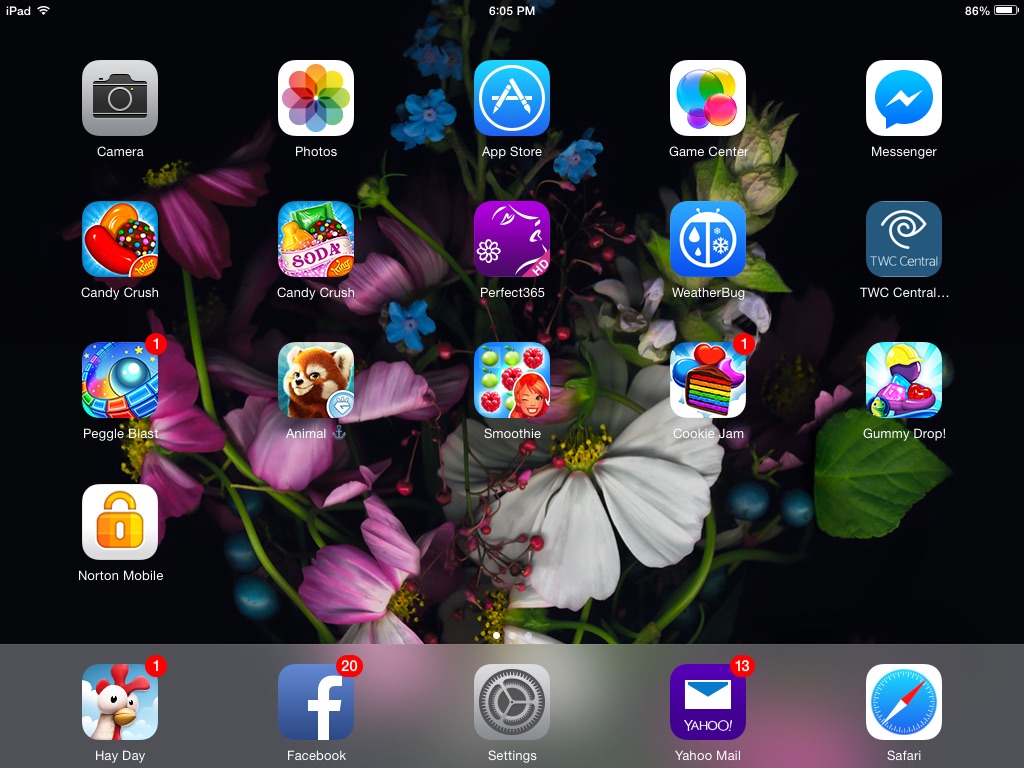
Task: Open the Norton Mobile app
Action: click(x=120, y=522)
